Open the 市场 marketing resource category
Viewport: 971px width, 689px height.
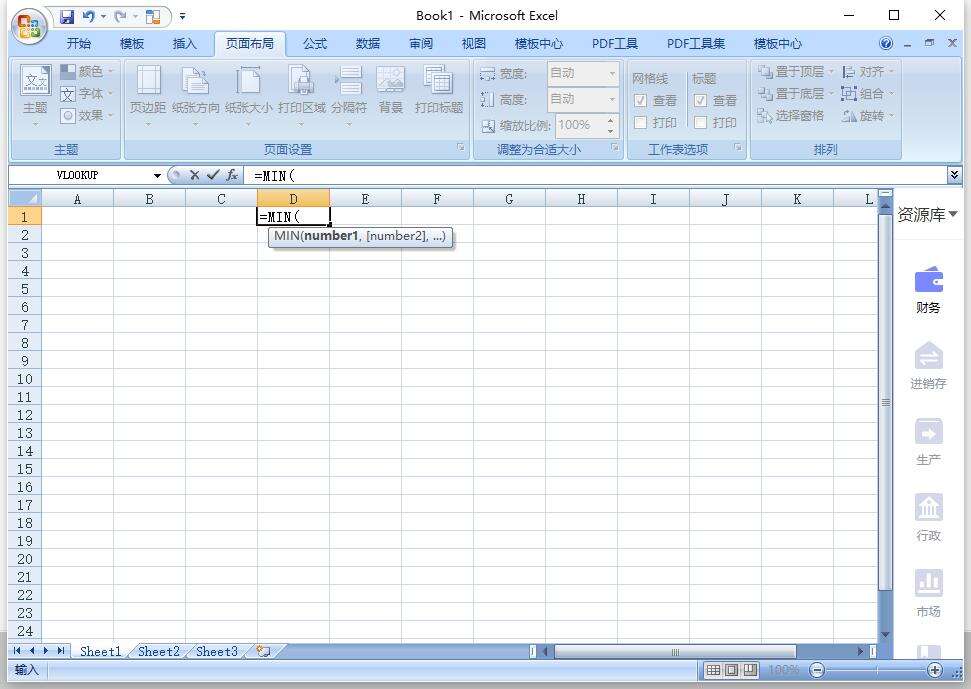click(928, 593)
